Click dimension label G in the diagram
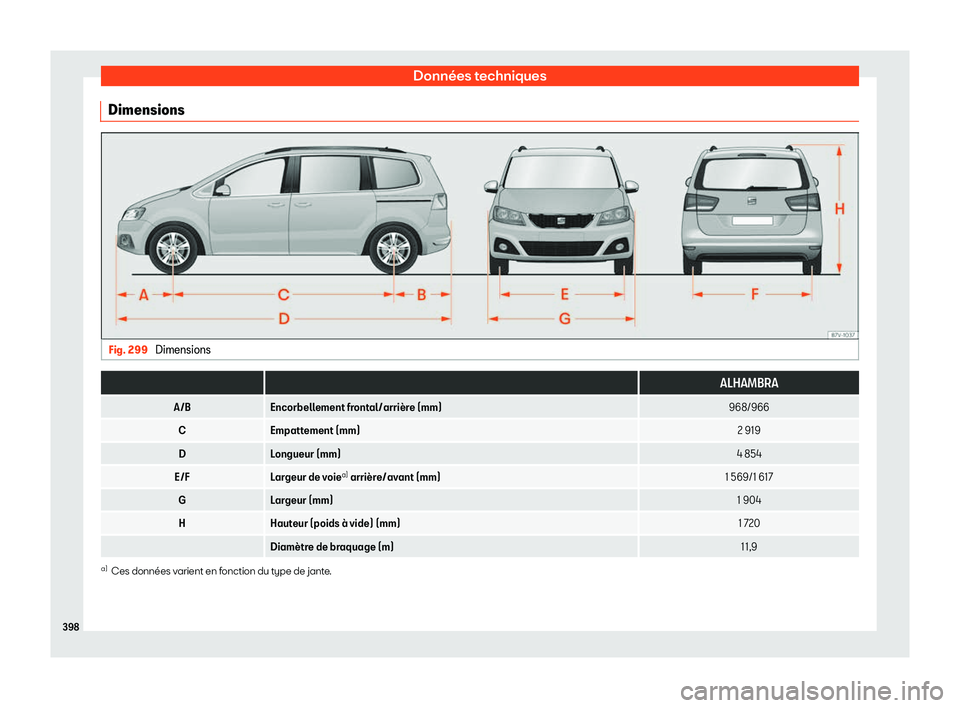 [564, 319]
